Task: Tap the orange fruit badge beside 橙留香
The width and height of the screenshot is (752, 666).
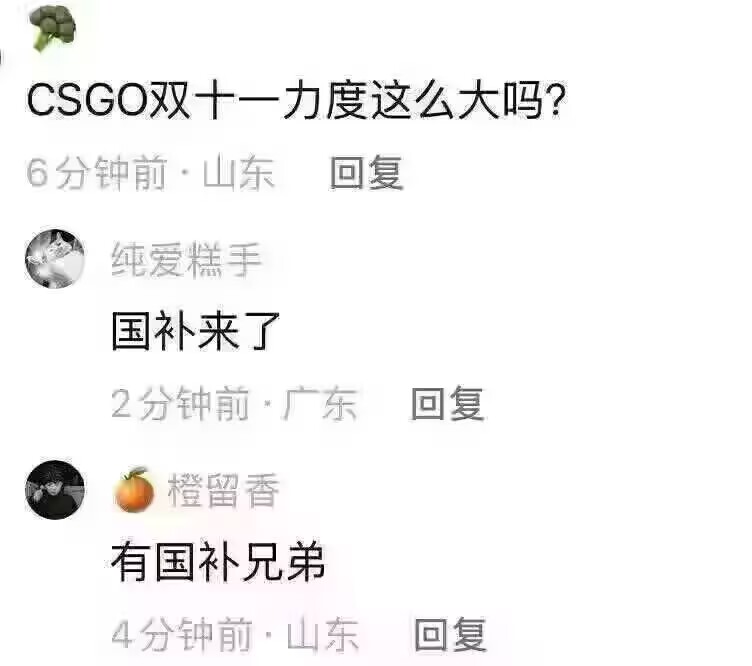Action: (x=134, y=490)
